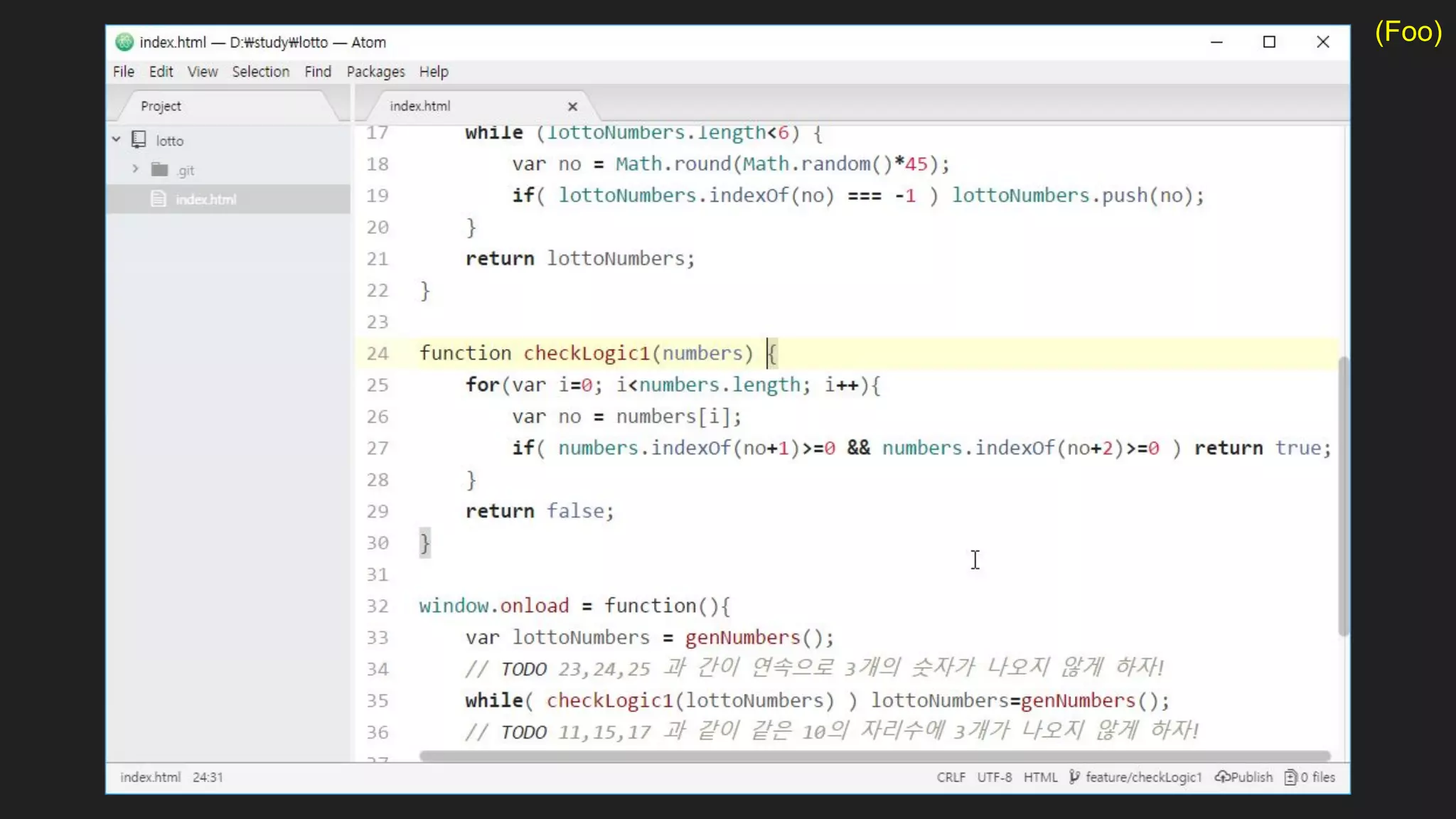
Task: Change the HTML grammar selector
Action: pyautogui.click(x=1040, y=777)
